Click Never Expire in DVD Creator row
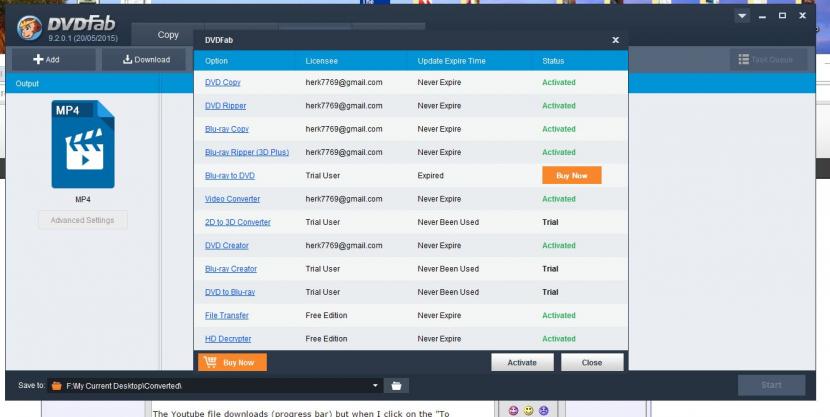This screenshot has width=830, height=417. coord(439,246)
